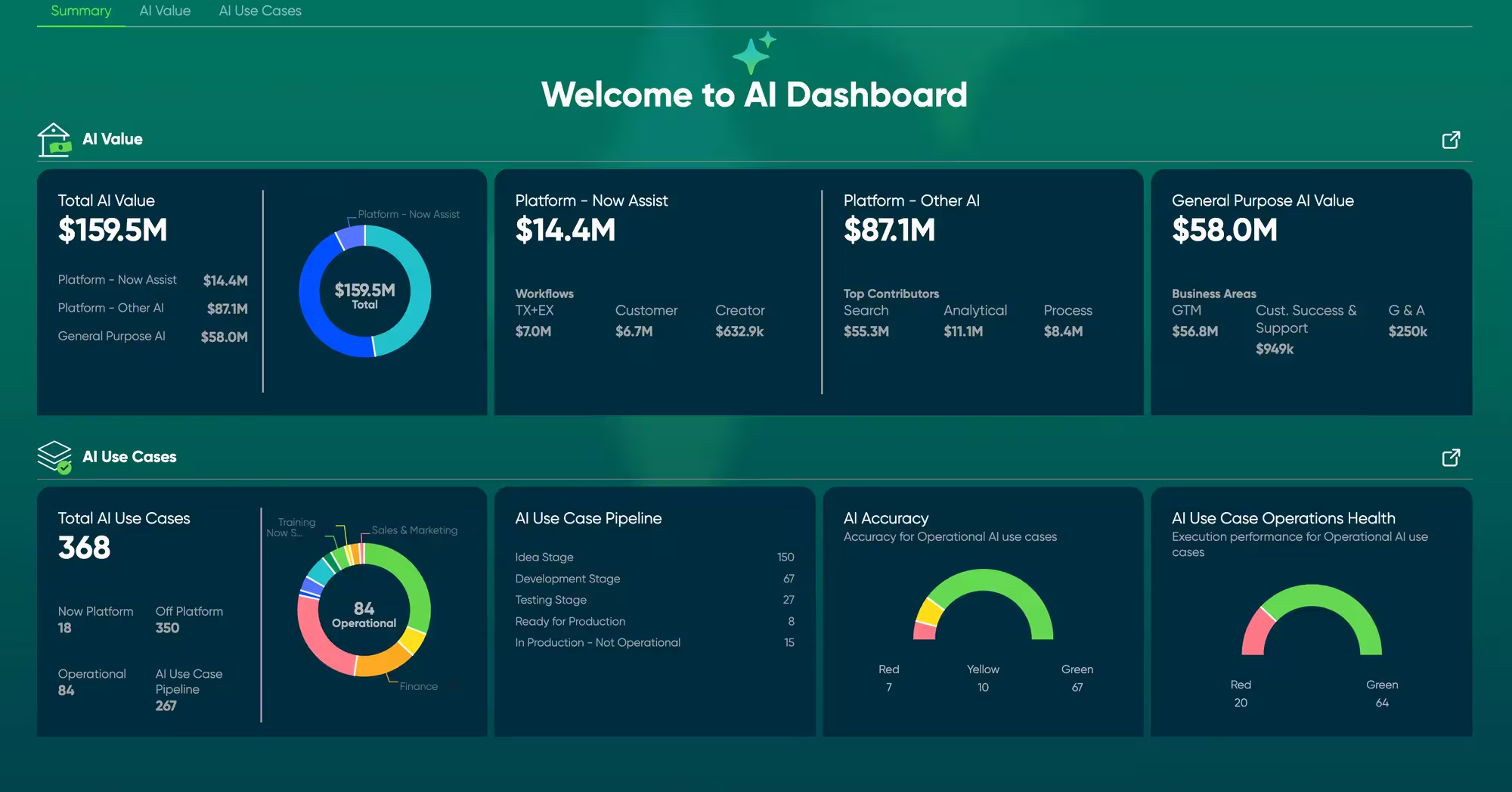Open the AI Use Cases section pop-out icon

[1450, 458]
